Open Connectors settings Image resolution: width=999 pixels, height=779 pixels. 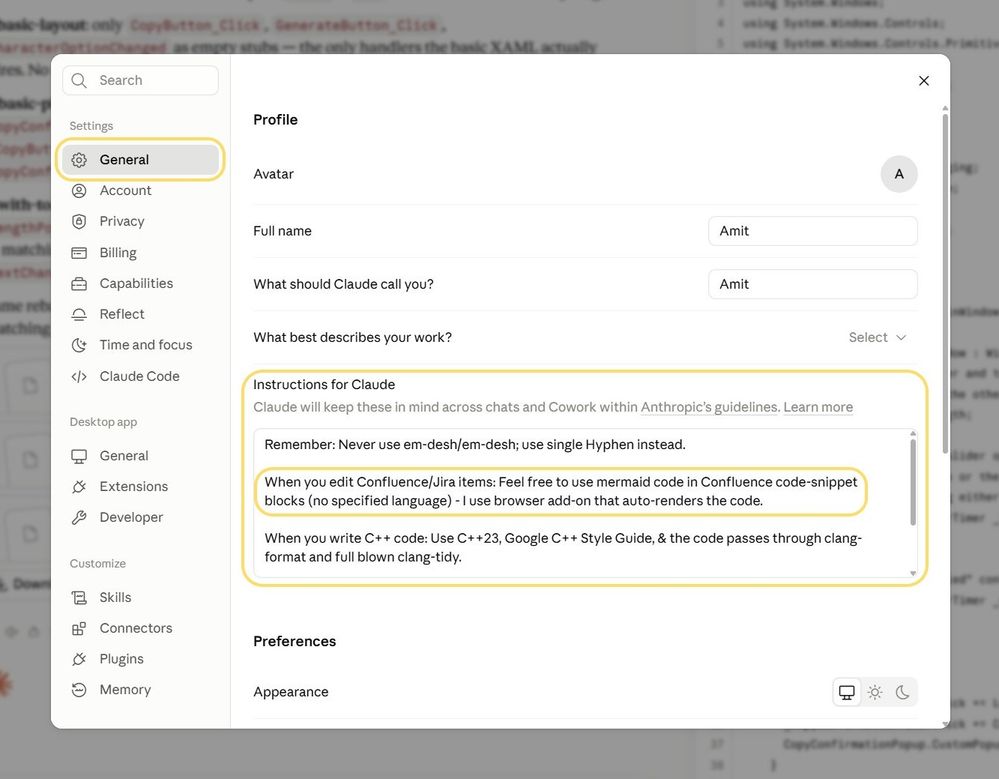[x=141, y=628]
